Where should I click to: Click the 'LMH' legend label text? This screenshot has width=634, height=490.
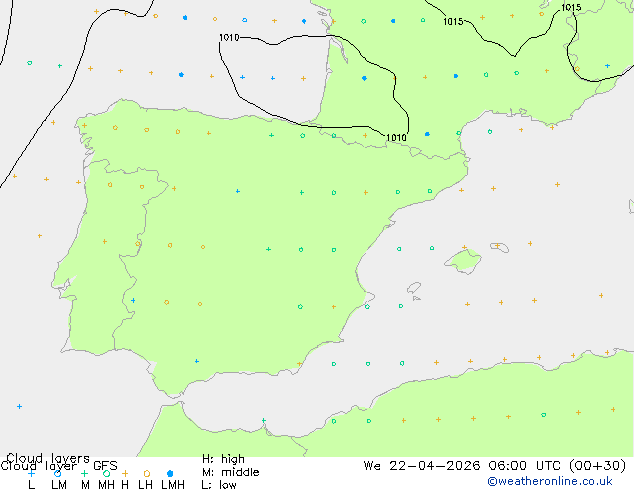173,485
